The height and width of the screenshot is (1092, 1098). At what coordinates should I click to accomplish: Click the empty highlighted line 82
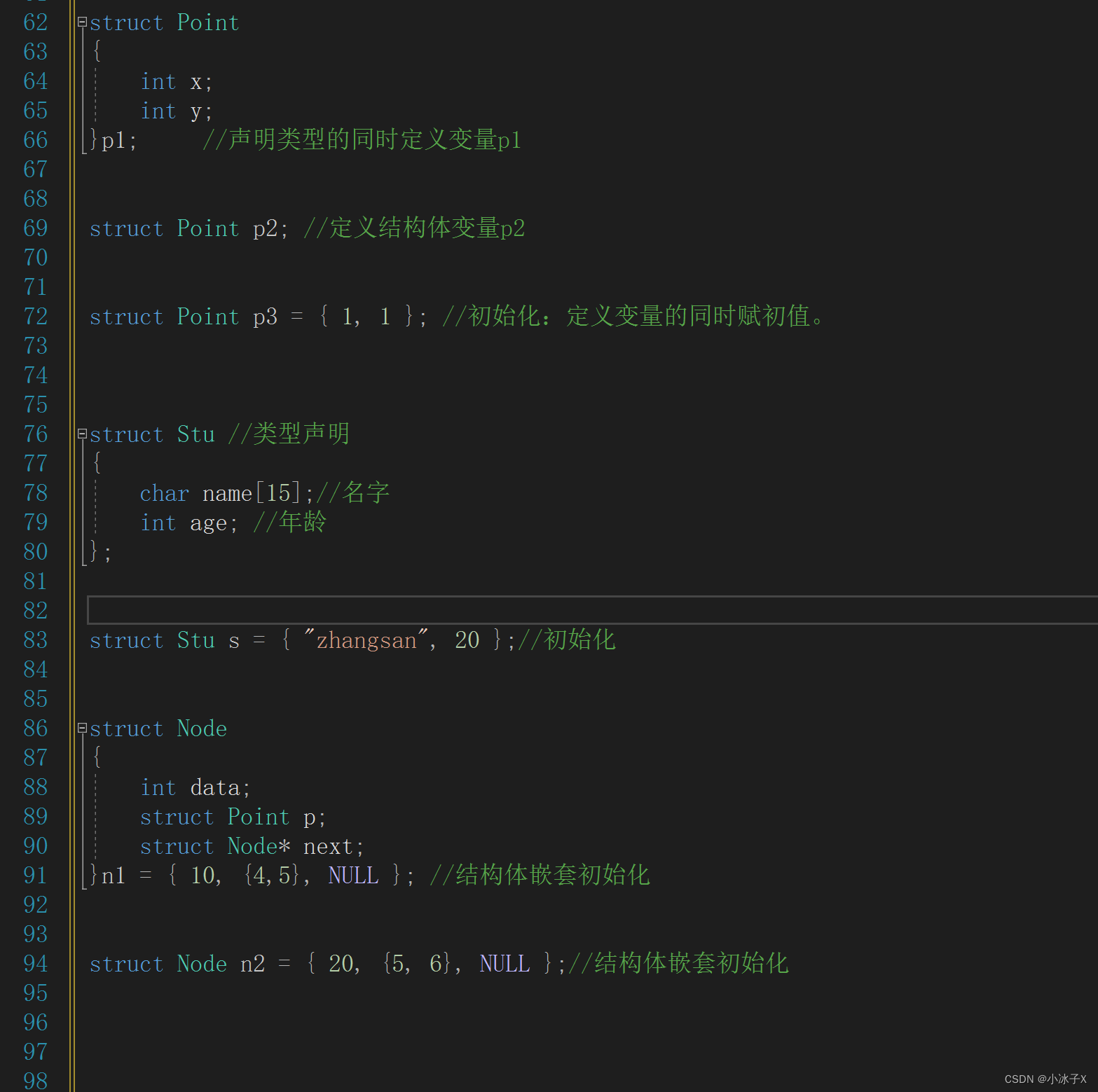(592, 610)
